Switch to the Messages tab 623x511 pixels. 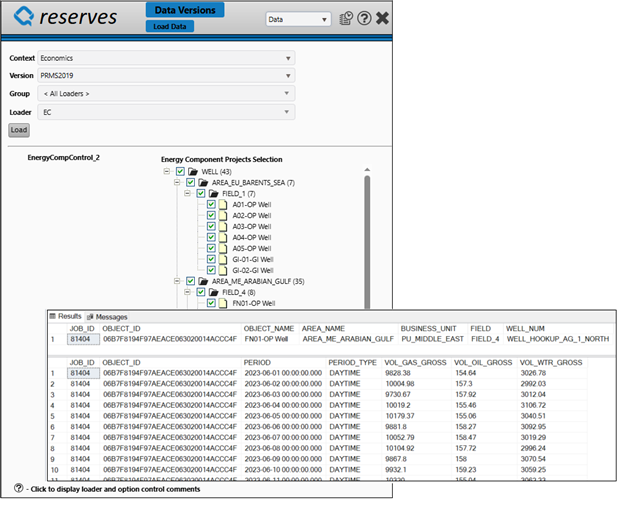pos(107,317)
